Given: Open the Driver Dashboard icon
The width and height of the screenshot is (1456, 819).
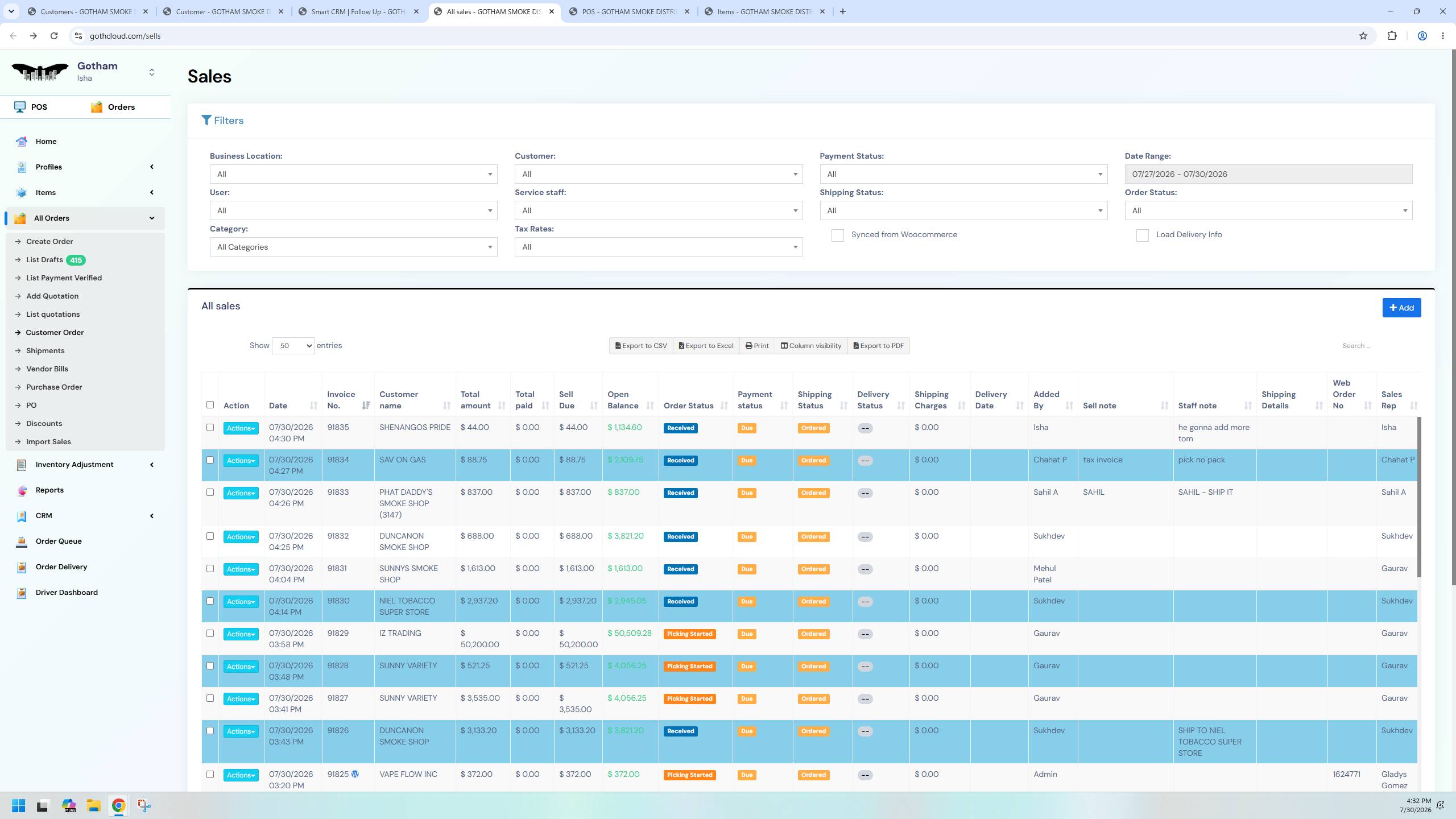Looking at the screenshot, I should tap(22, 593).
